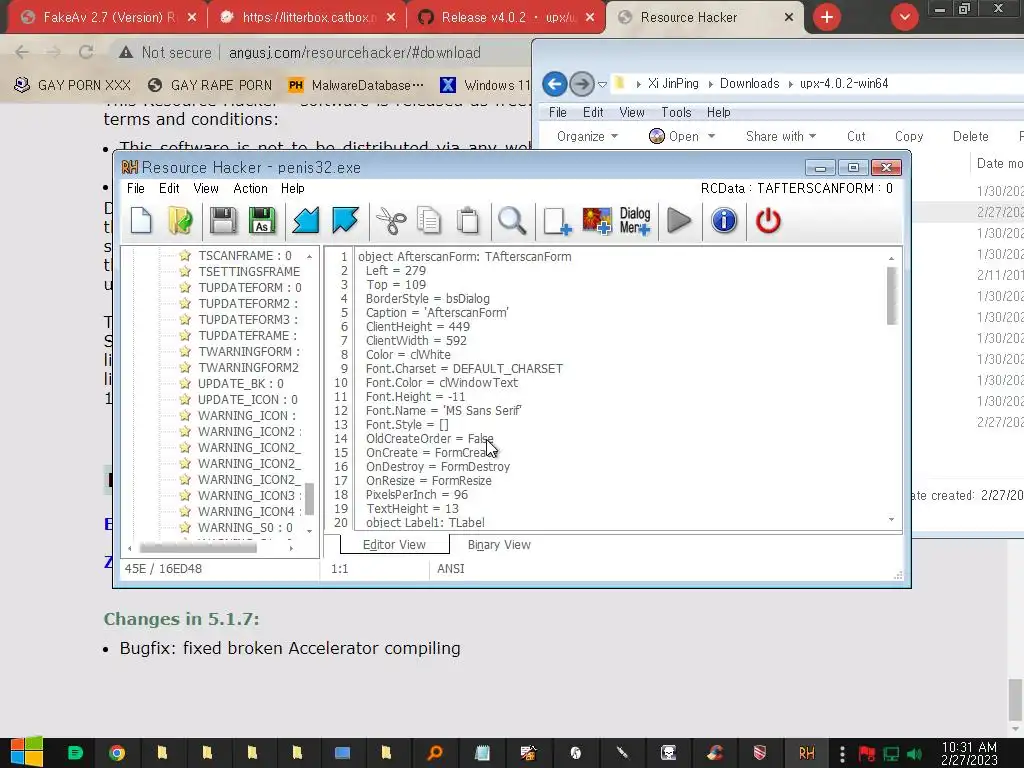Add a blank script resource icon
Viewport: 1024px width, 768px height.
click(x=557, y=221)
